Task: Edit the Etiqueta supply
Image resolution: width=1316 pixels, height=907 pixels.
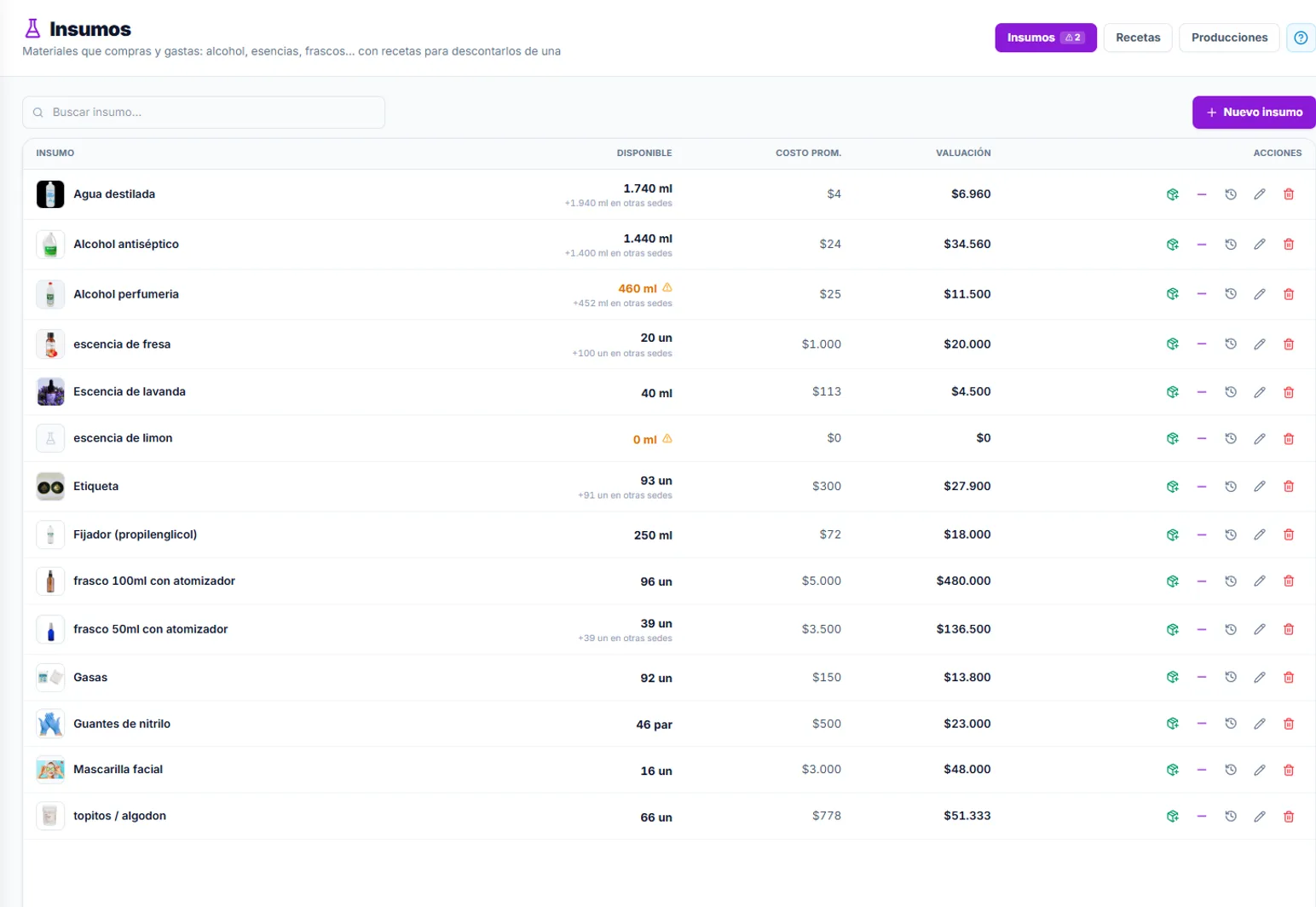Action: point(1260,487)
